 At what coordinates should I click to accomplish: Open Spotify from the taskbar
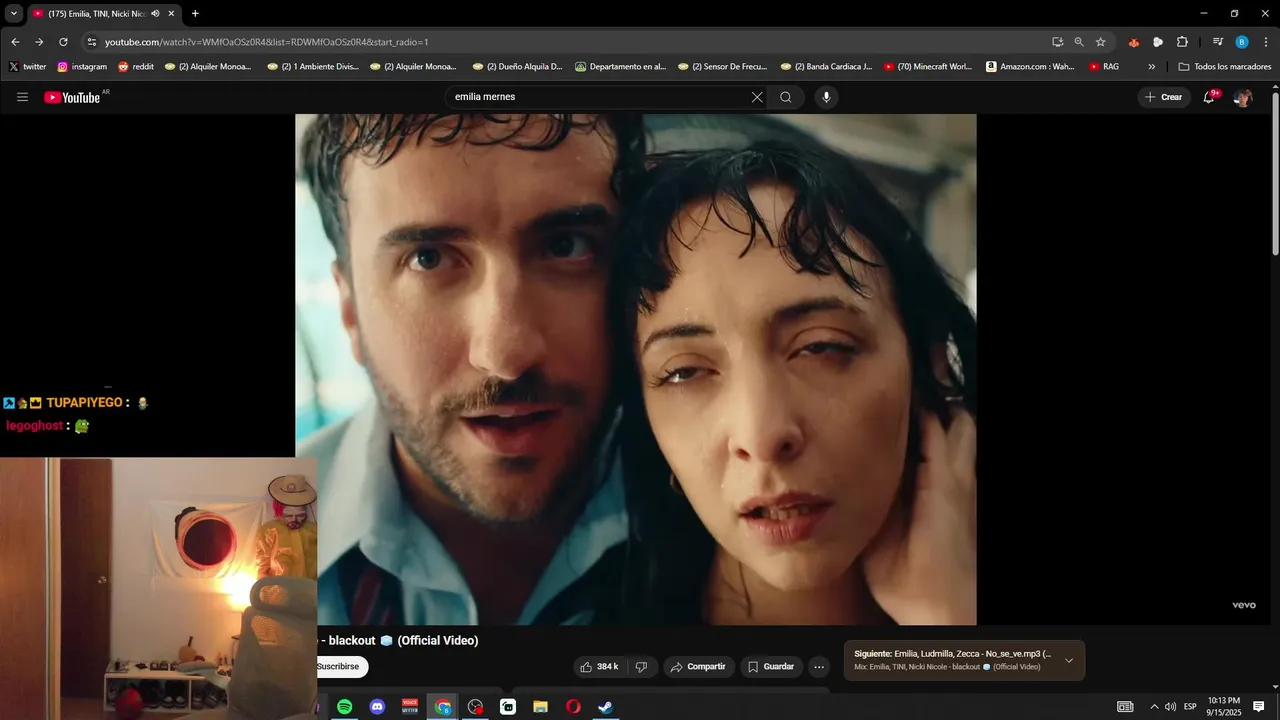(x=344, y=707)
